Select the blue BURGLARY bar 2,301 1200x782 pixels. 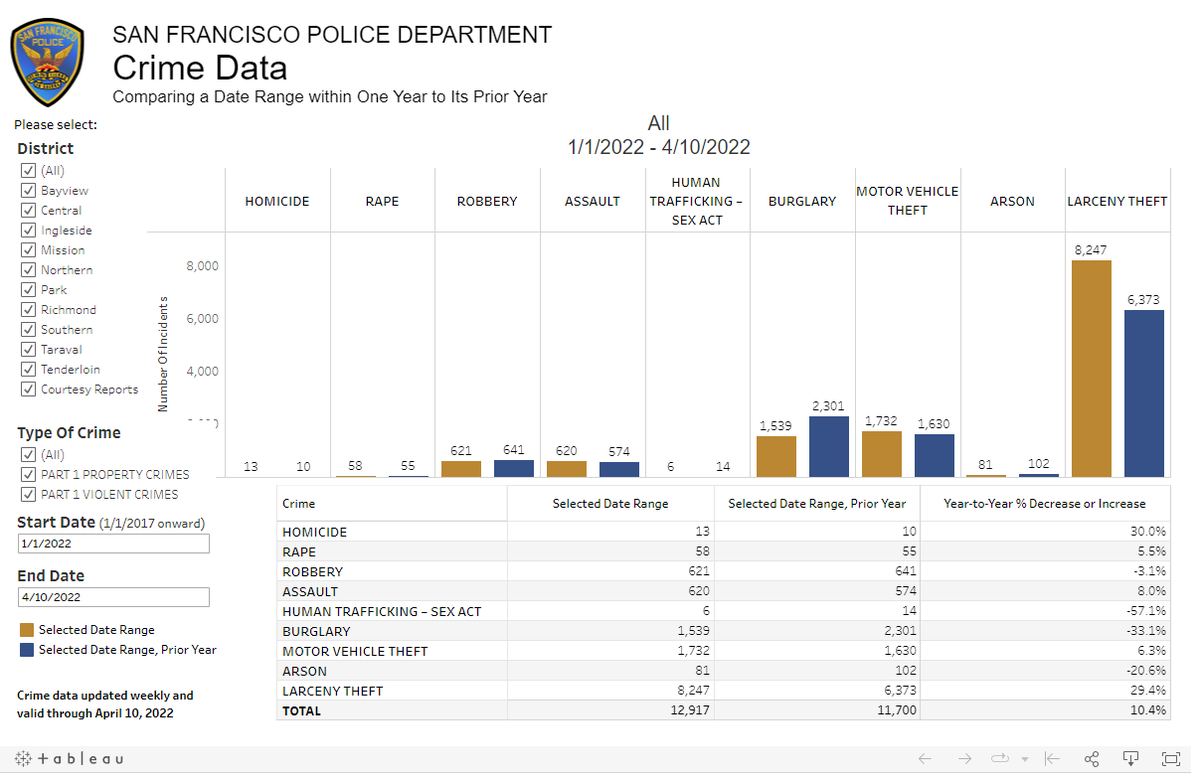(x=828, y=447)
